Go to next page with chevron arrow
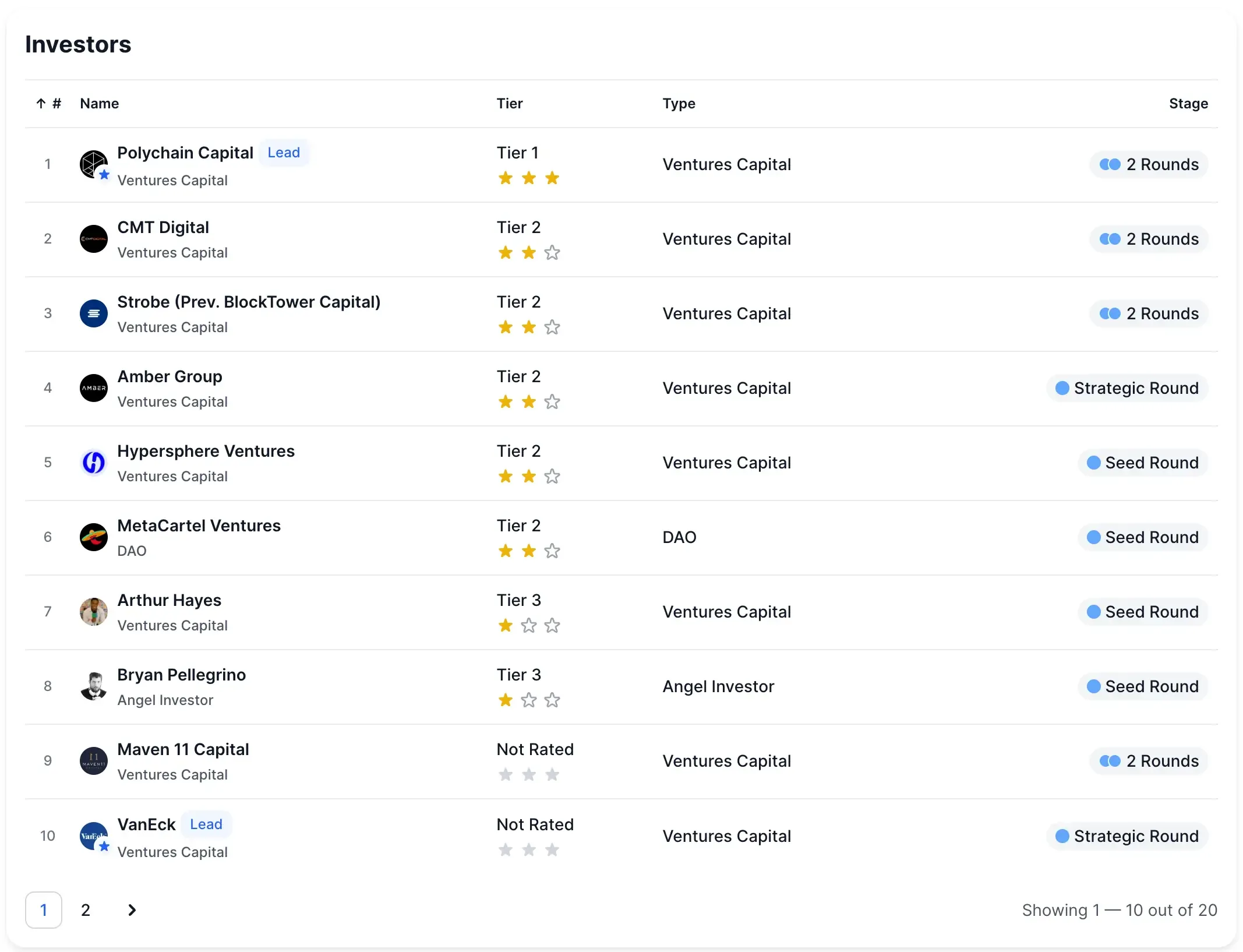 pyautogui.click(x=132, y=910)
